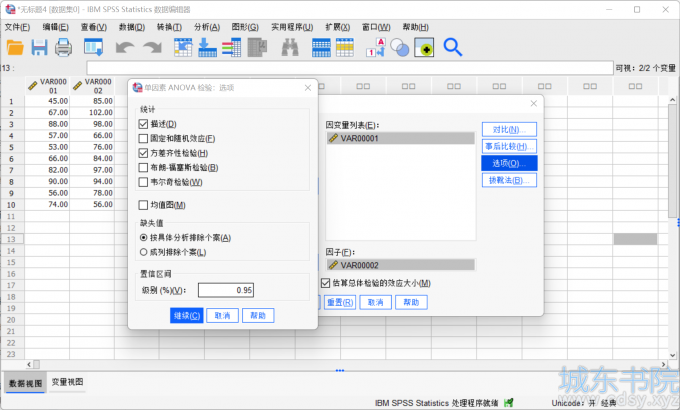Click the 选项(O)... button
The width and height of the screenshot is (680, 410).
pyautogui.click(x=509, y=163)
